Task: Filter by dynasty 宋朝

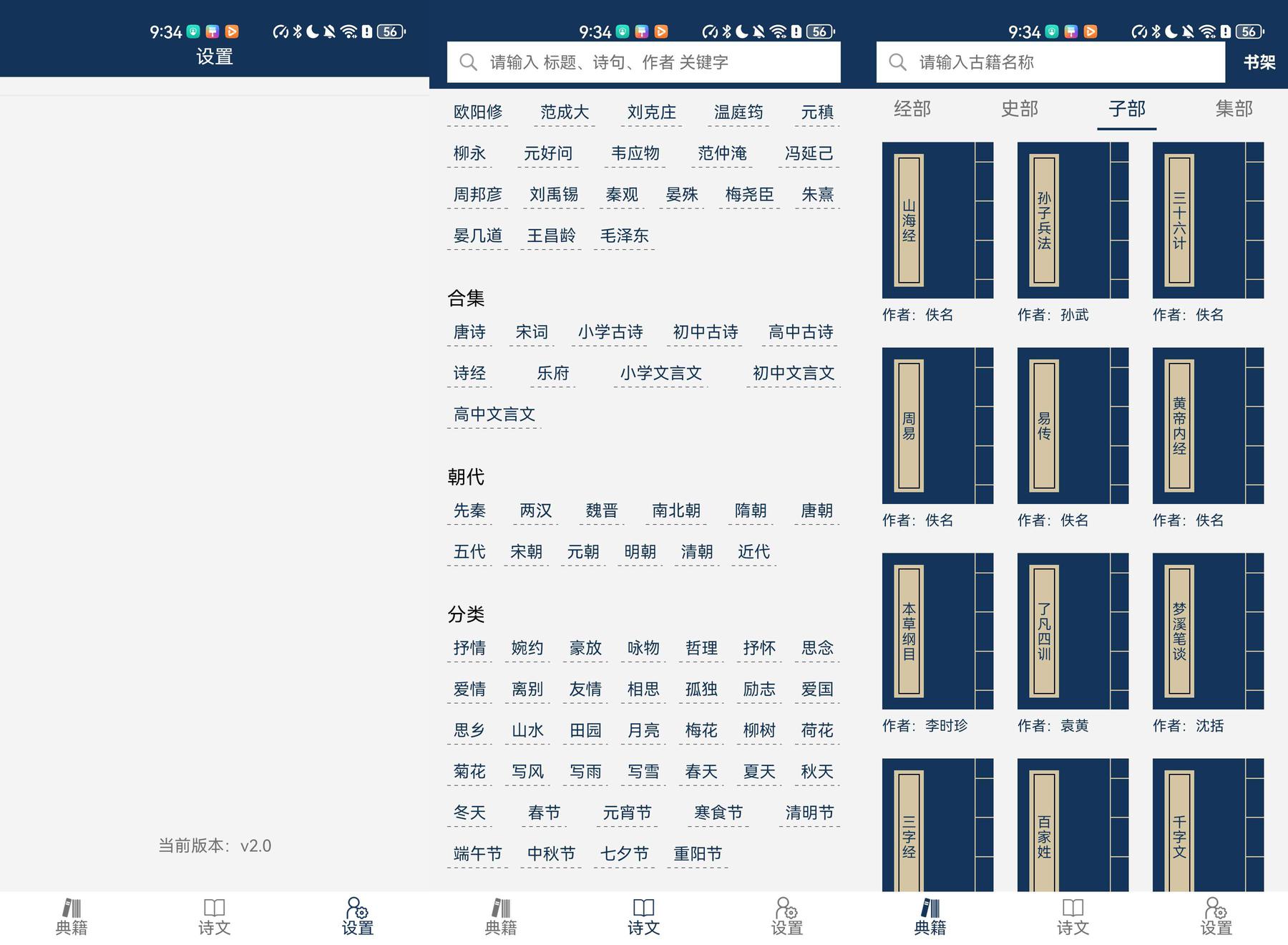Action: (527, 552)
